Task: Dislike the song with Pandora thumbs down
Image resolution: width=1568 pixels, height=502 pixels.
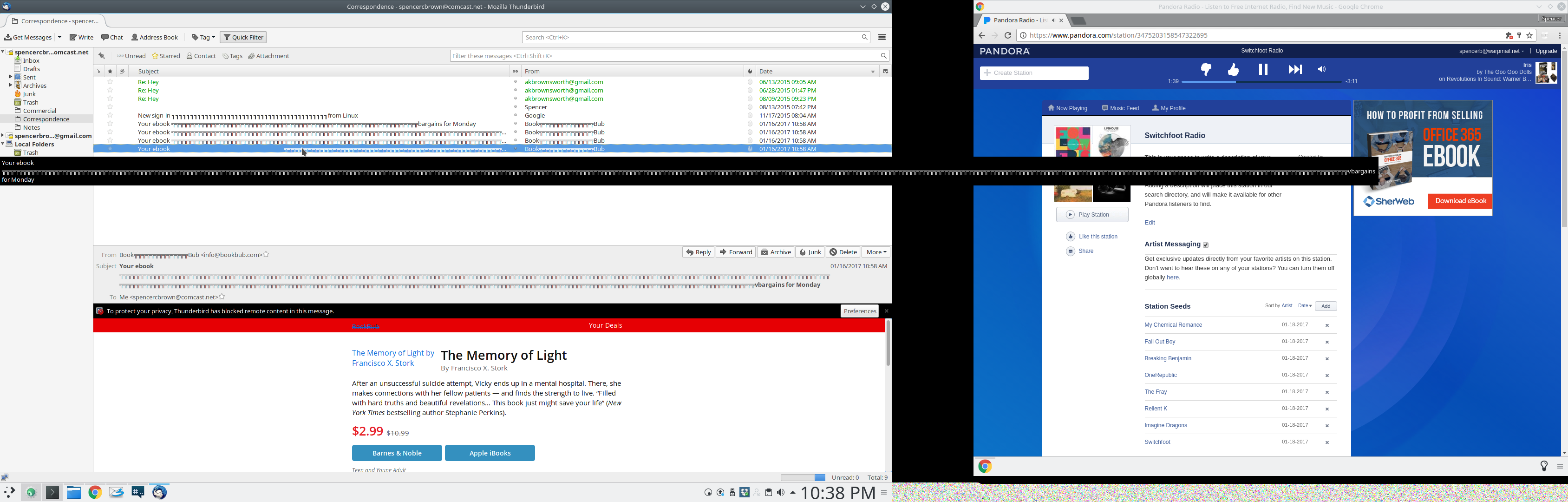Action: (x=1206, y=69)
